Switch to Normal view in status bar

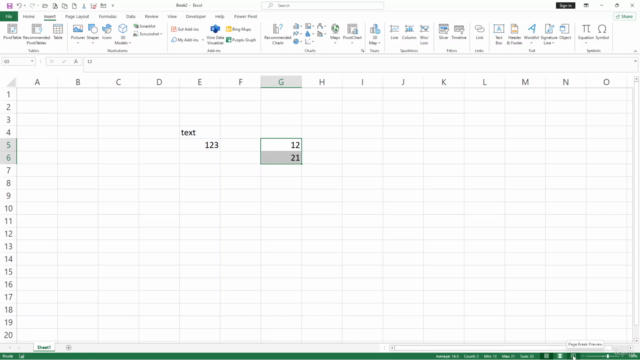(547, 356)
